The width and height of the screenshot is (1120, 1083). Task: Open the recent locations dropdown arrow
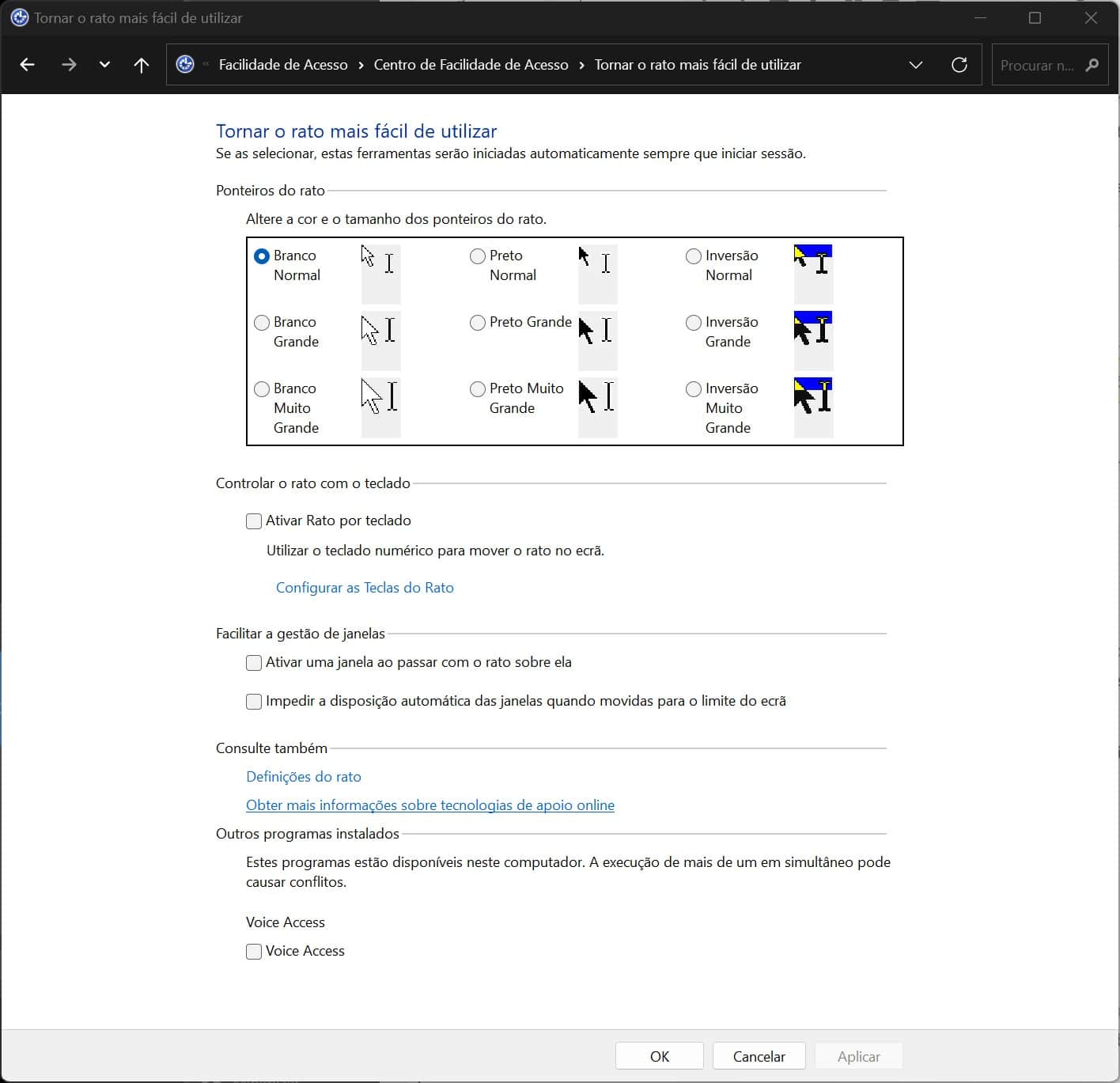click(104, 65)
